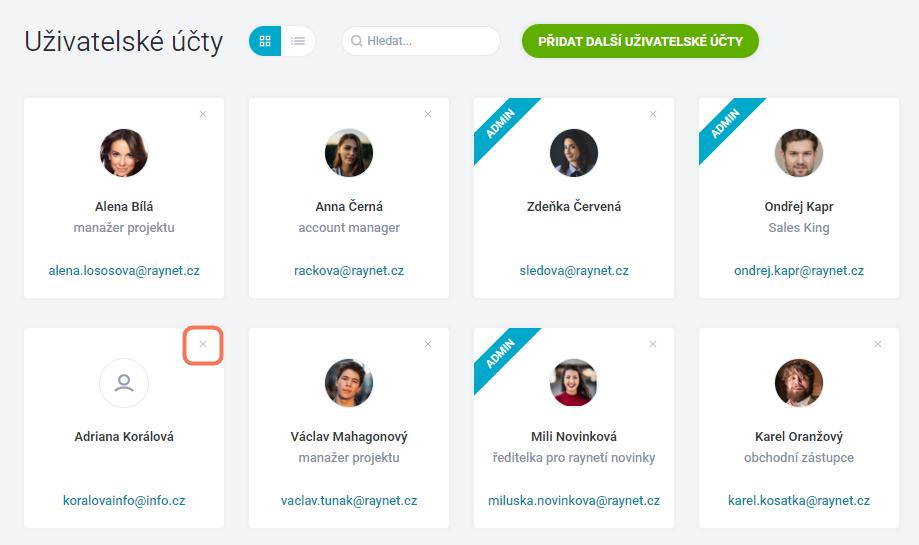The height and width of the screenshot is (545, 919).
Task: Remove Mili Novinková's card with the X icon
Action: [653, 345]
